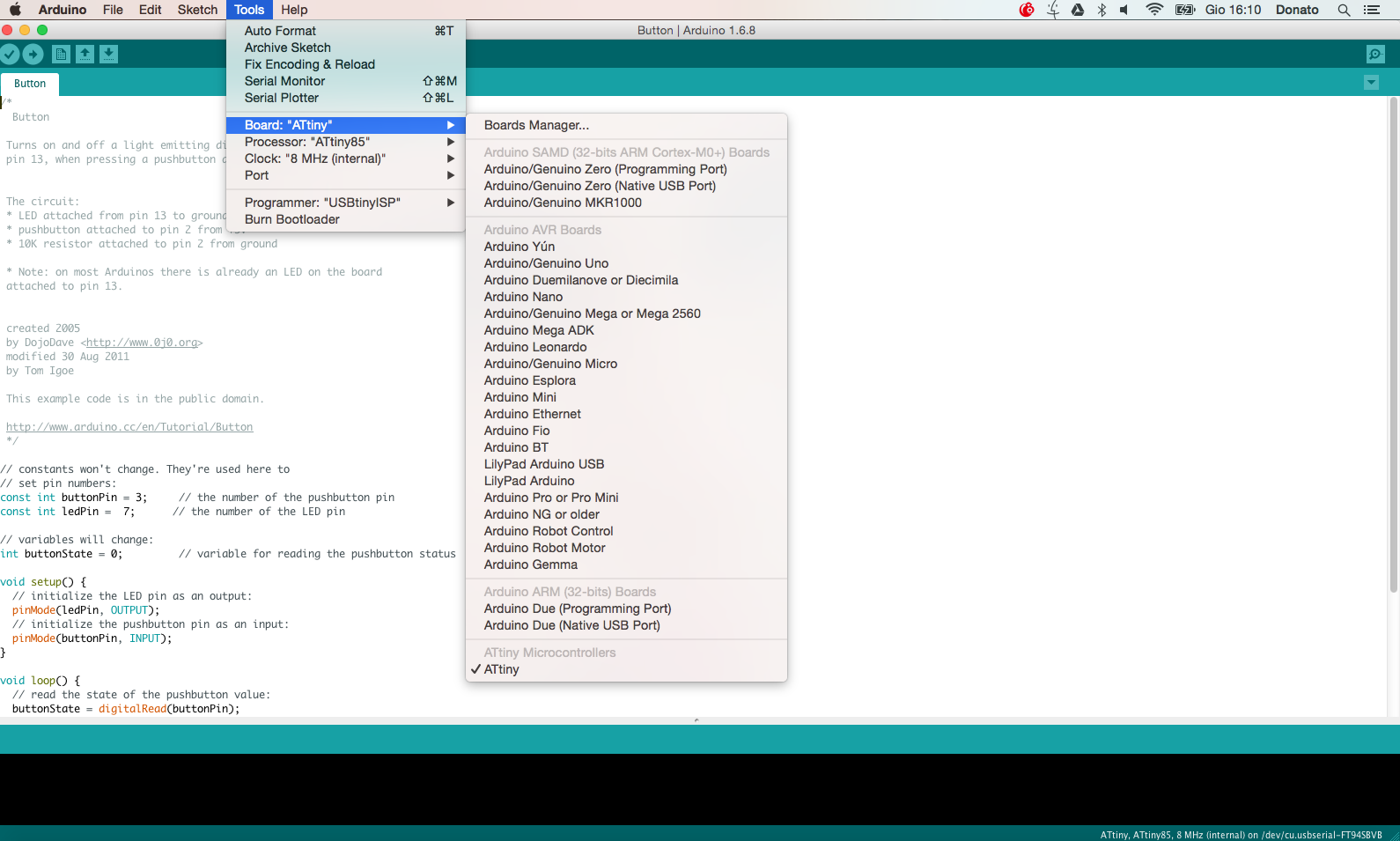1400x841 pixels.
Task: Click the Bluetooth menu bar icon
Action: pyautogui.click(x=1102, y=10)
